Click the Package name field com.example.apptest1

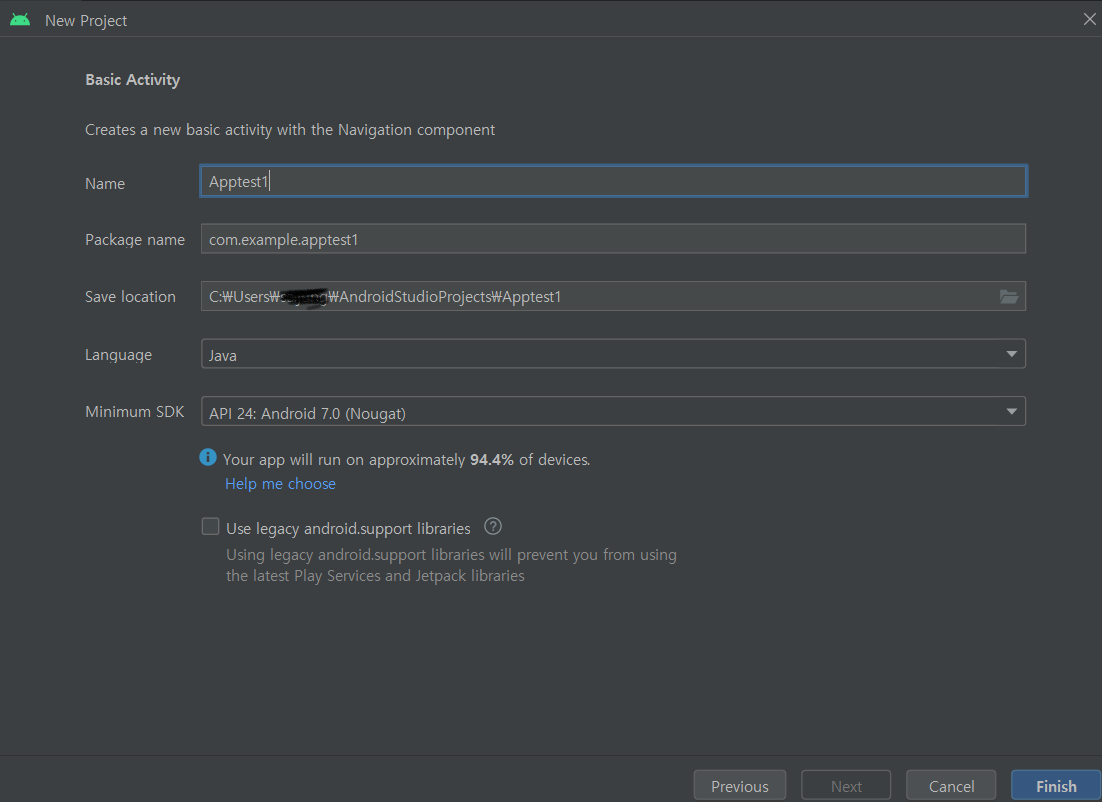tap(613, 239)
